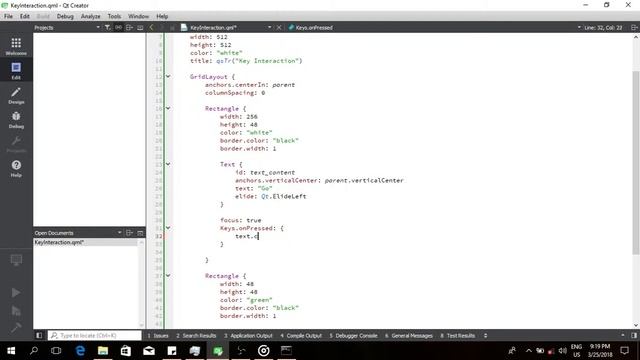Close the KeyInteraction.qml document
Screen dimensions: 640x360
(279, 27)
